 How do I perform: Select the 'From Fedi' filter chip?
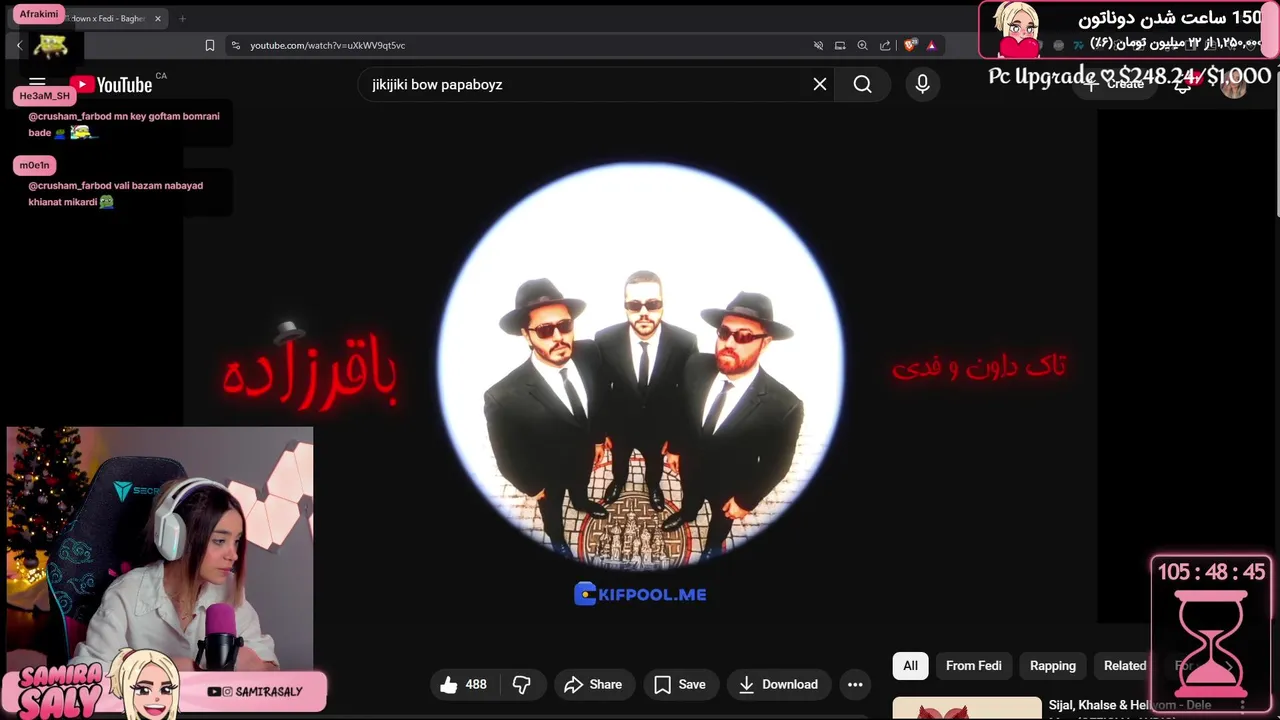click(x=973, y=665)
